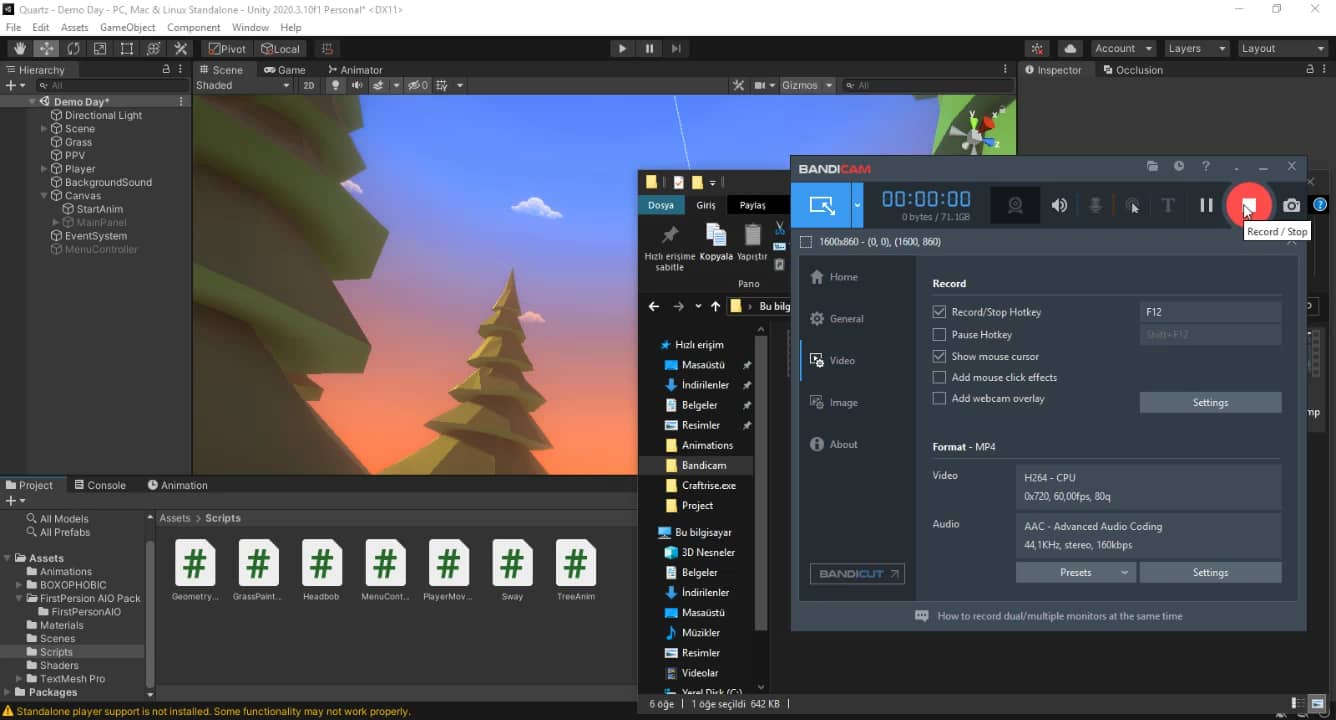Uncheck Record/Stop Hotkey checkbox
Image resolution: width=1336 pixels, height=720 pixels.
[x=939, y=312]
